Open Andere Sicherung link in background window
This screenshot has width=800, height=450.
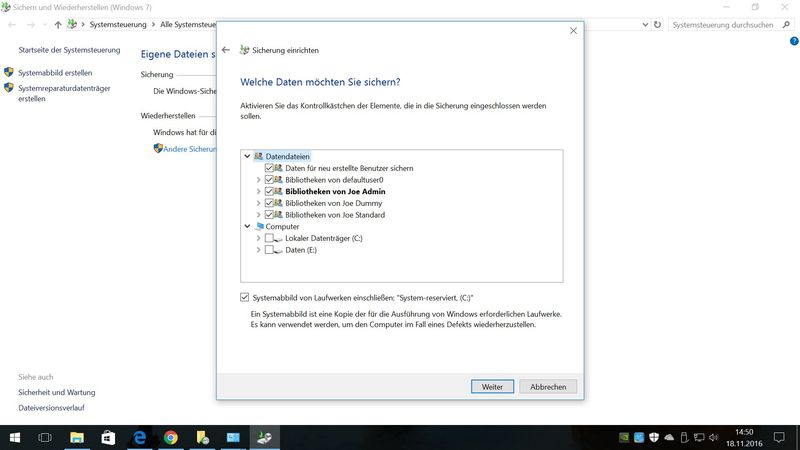tap(190, 149)
